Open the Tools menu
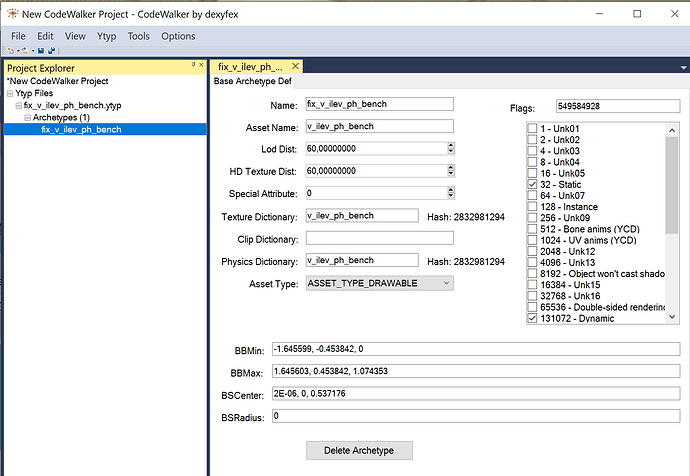The height and width of the screenshot is (476, 690). [139, 36]
